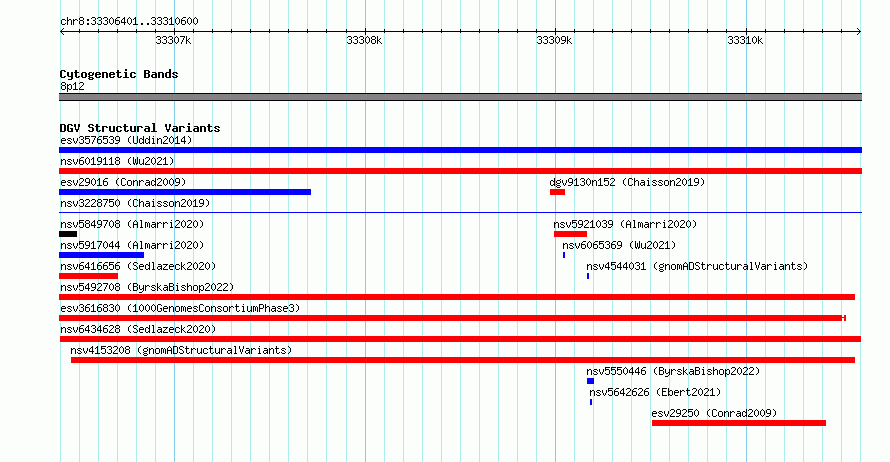Screen dimensions: 890x462
Task: Open the dgv9130n152 (Chaisson2019) label
Action: click(627, 182)
